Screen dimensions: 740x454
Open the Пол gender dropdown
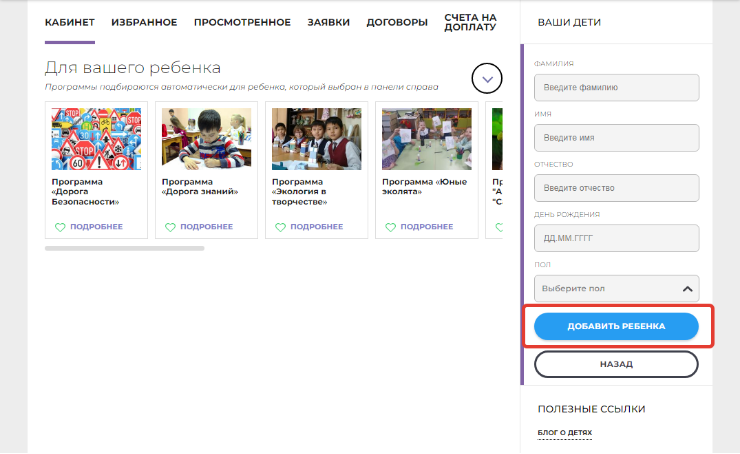[x=616, y=289]
